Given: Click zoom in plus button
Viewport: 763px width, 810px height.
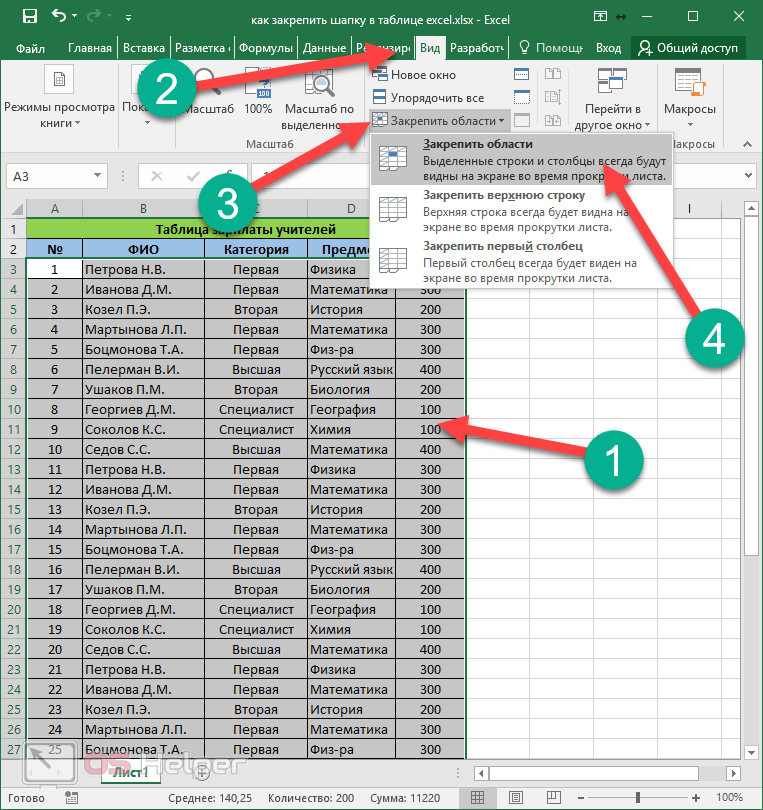Looking at the screenshot, I should pyautogui.click(x=696, y=798).
